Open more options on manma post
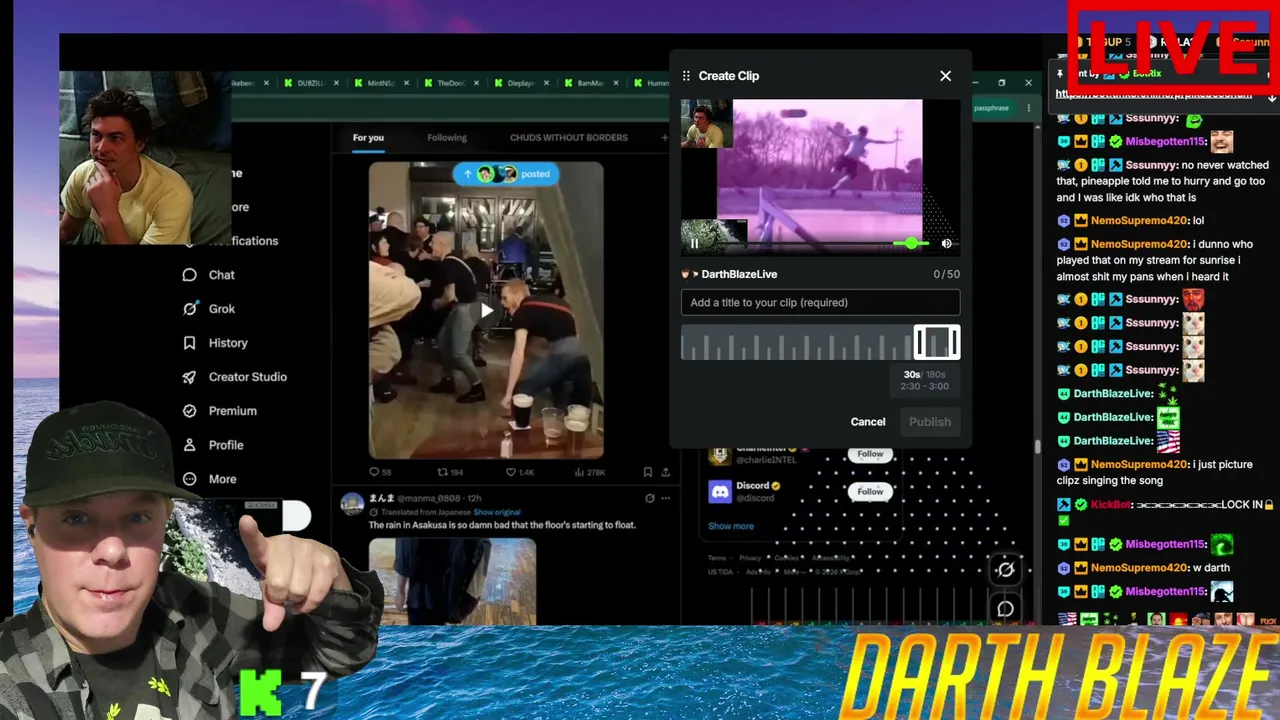The height and width of the screenshot is (720, 1280). pyautogui.click(x=666, y=498)
